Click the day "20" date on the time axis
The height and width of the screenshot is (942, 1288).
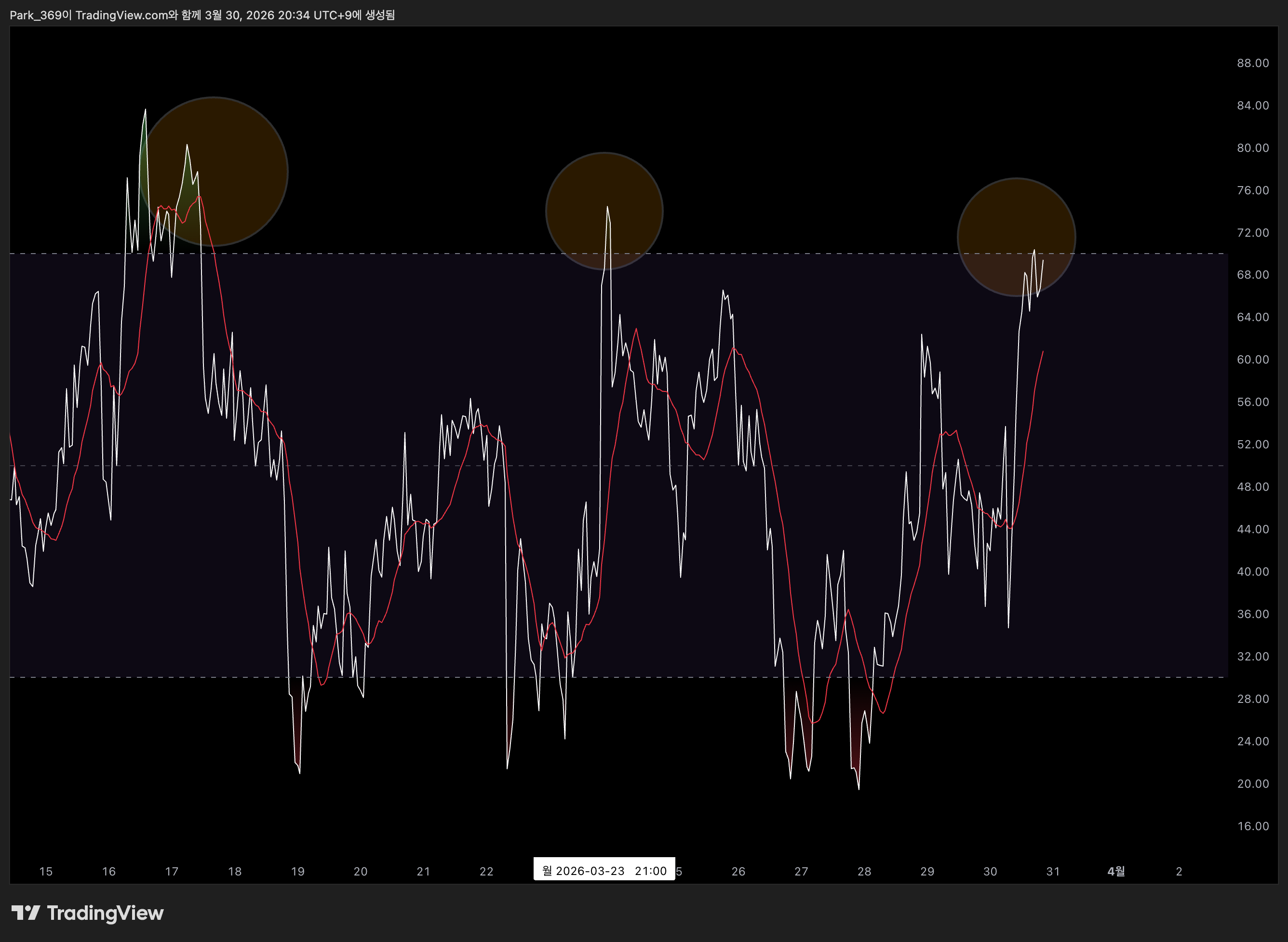point(361,871)
